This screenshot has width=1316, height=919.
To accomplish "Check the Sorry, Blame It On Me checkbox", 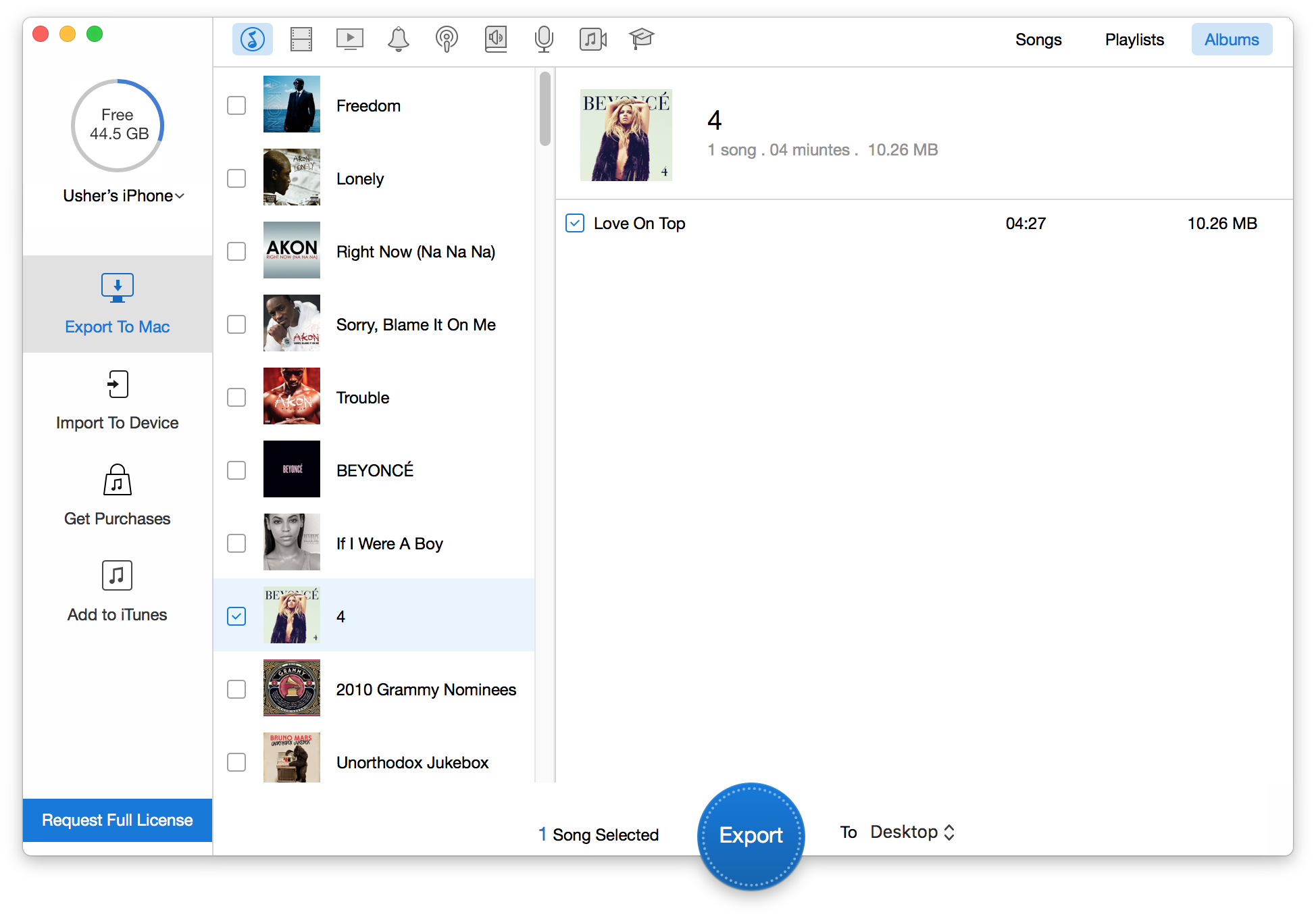I will coord(236,324).
